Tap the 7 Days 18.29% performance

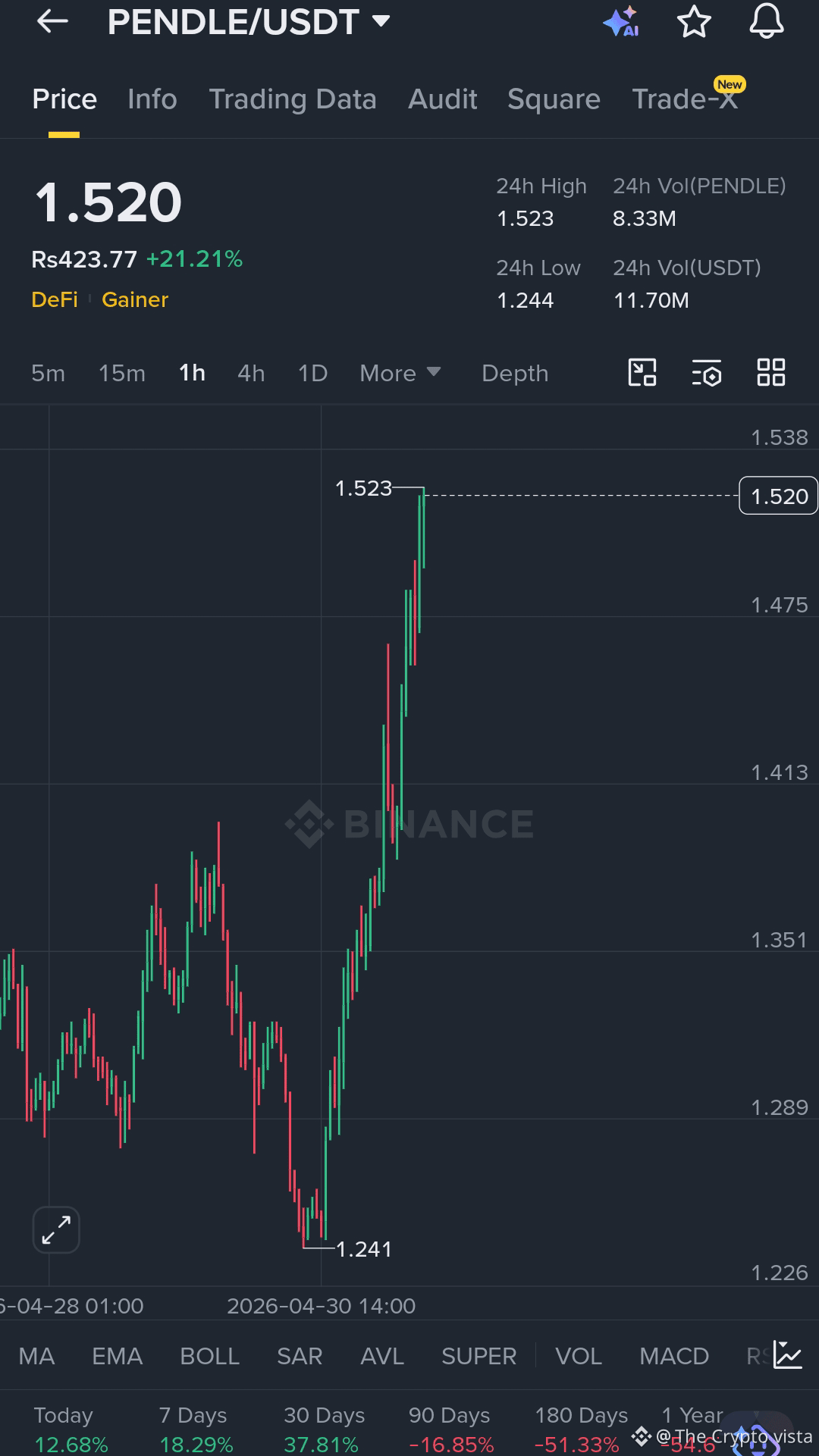[196, 1429]
